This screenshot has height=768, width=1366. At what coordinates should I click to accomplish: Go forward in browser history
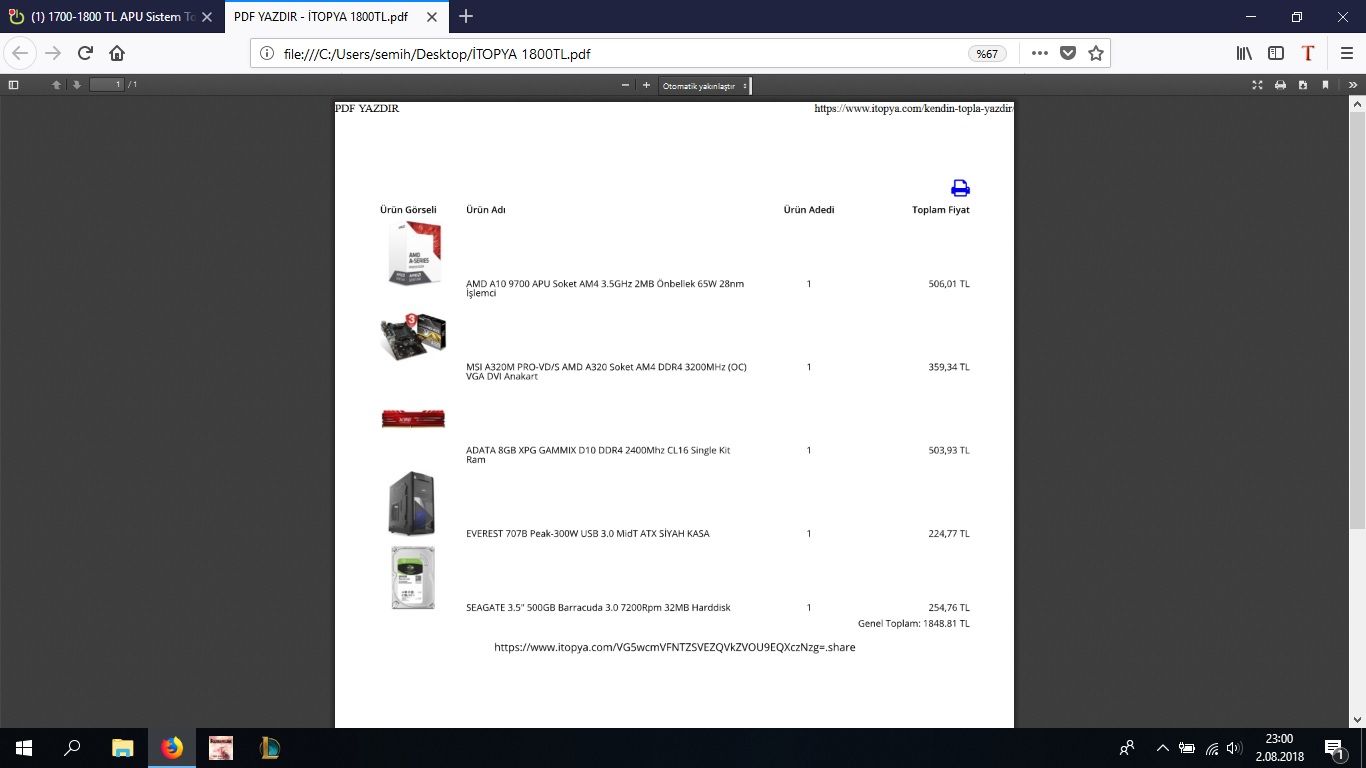coord(53,53)
